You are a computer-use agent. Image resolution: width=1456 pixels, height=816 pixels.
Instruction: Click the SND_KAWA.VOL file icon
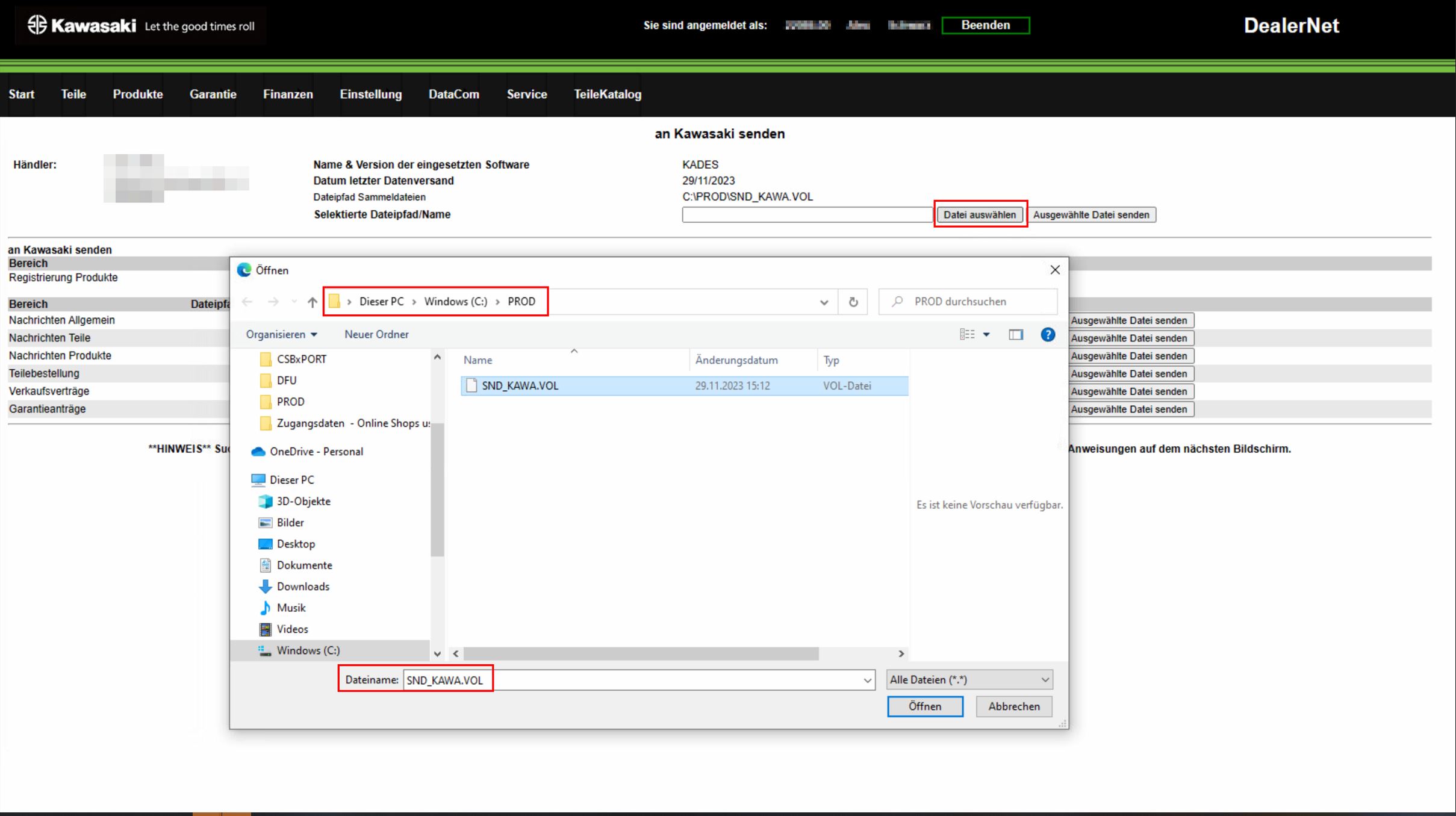point(471,385)
